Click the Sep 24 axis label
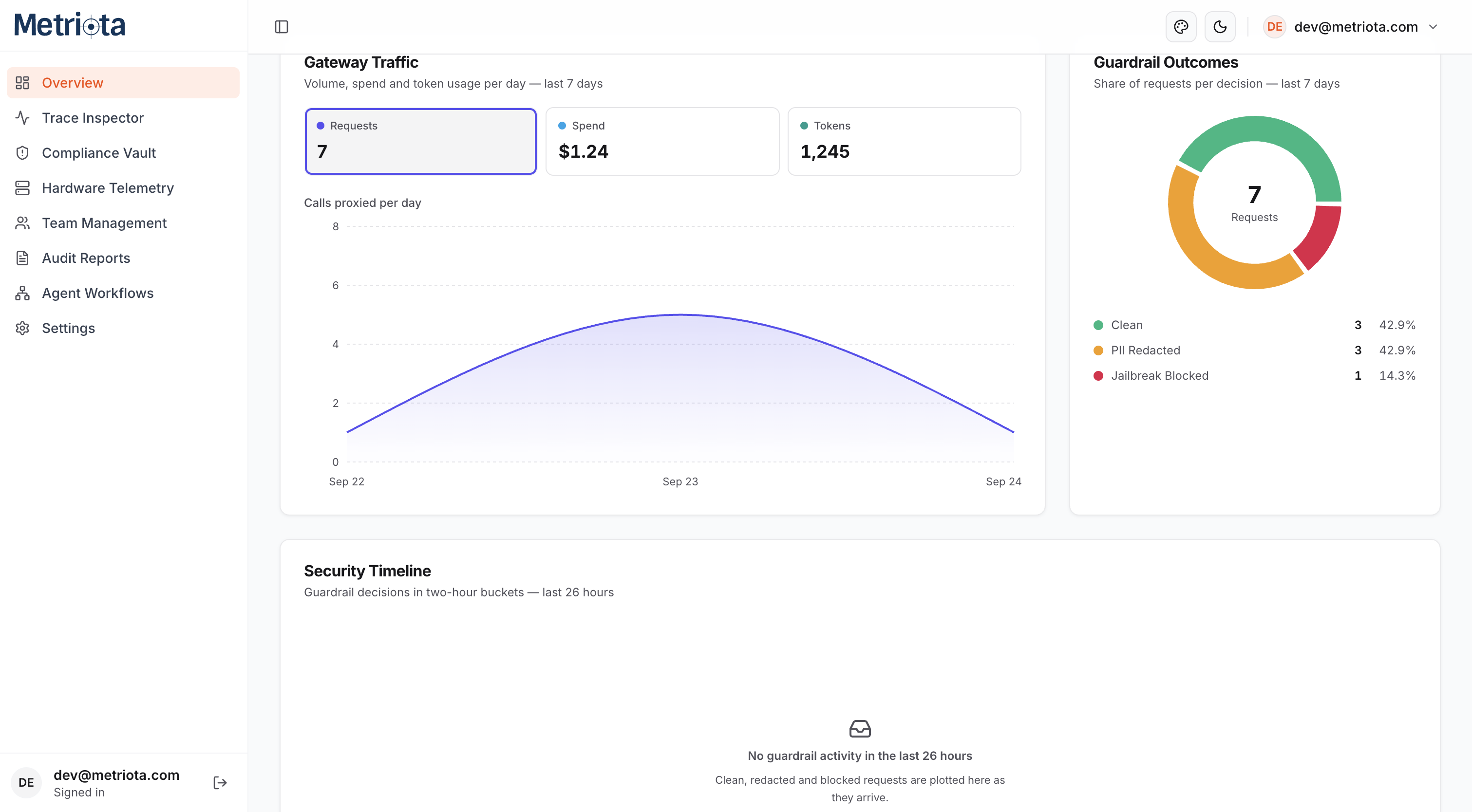 (x=1003, y=481)
